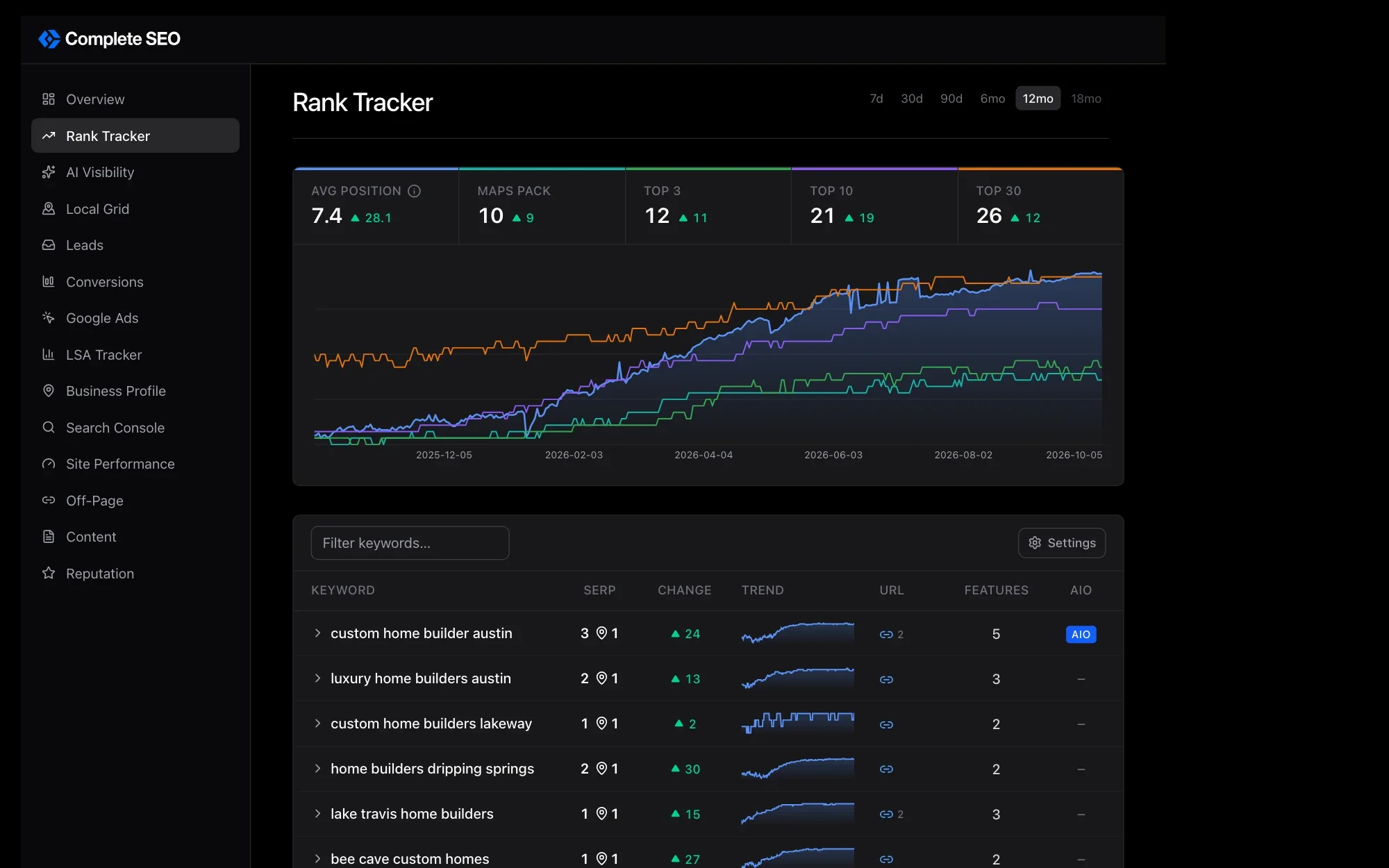Select the 90d time range

tap(951, 99)
